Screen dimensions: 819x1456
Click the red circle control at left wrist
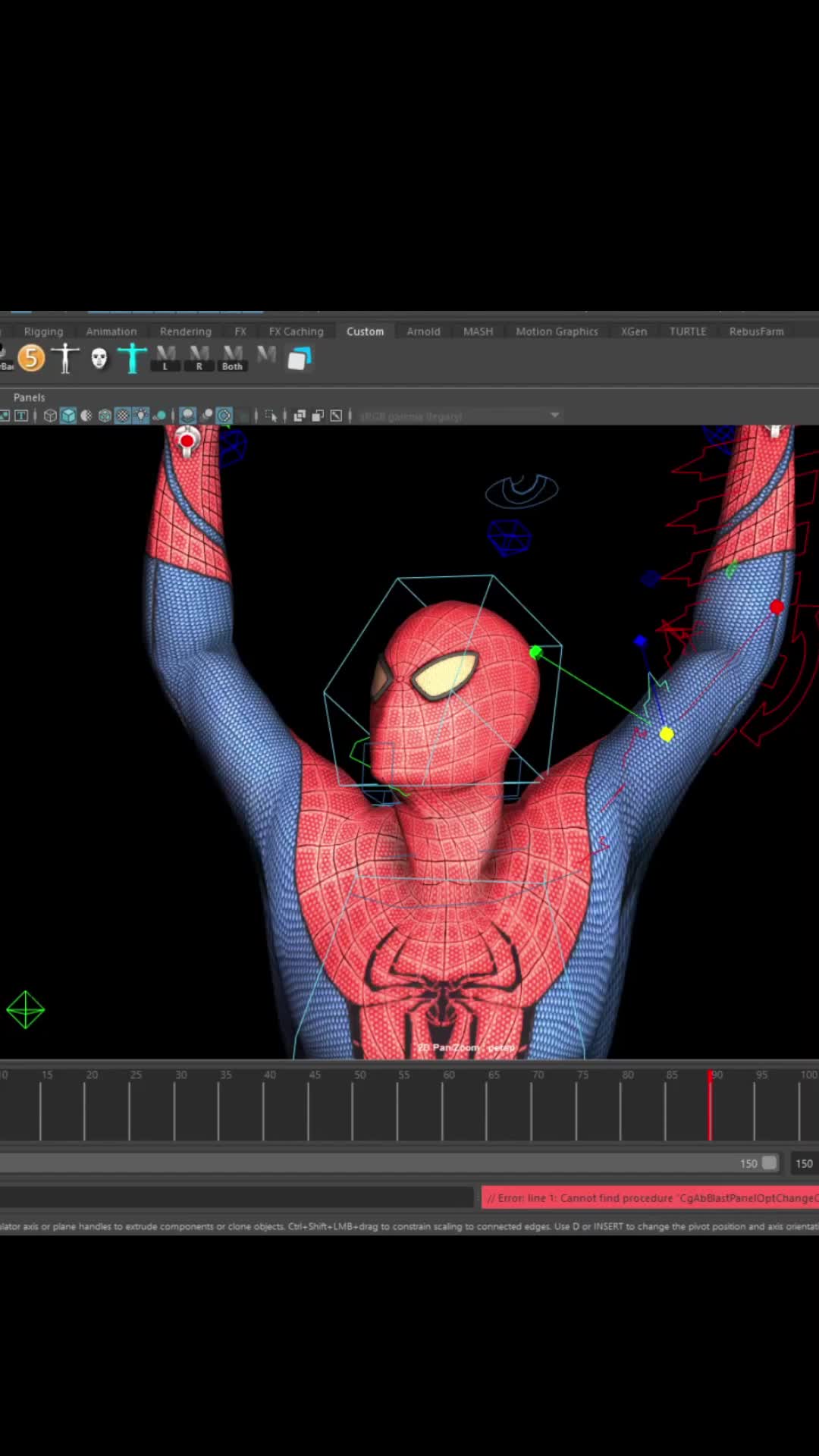point(187,441)
